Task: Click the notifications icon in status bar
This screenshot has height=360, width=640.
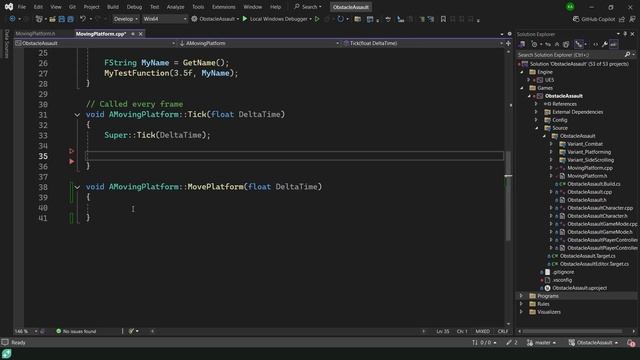Action: (631, 342)
